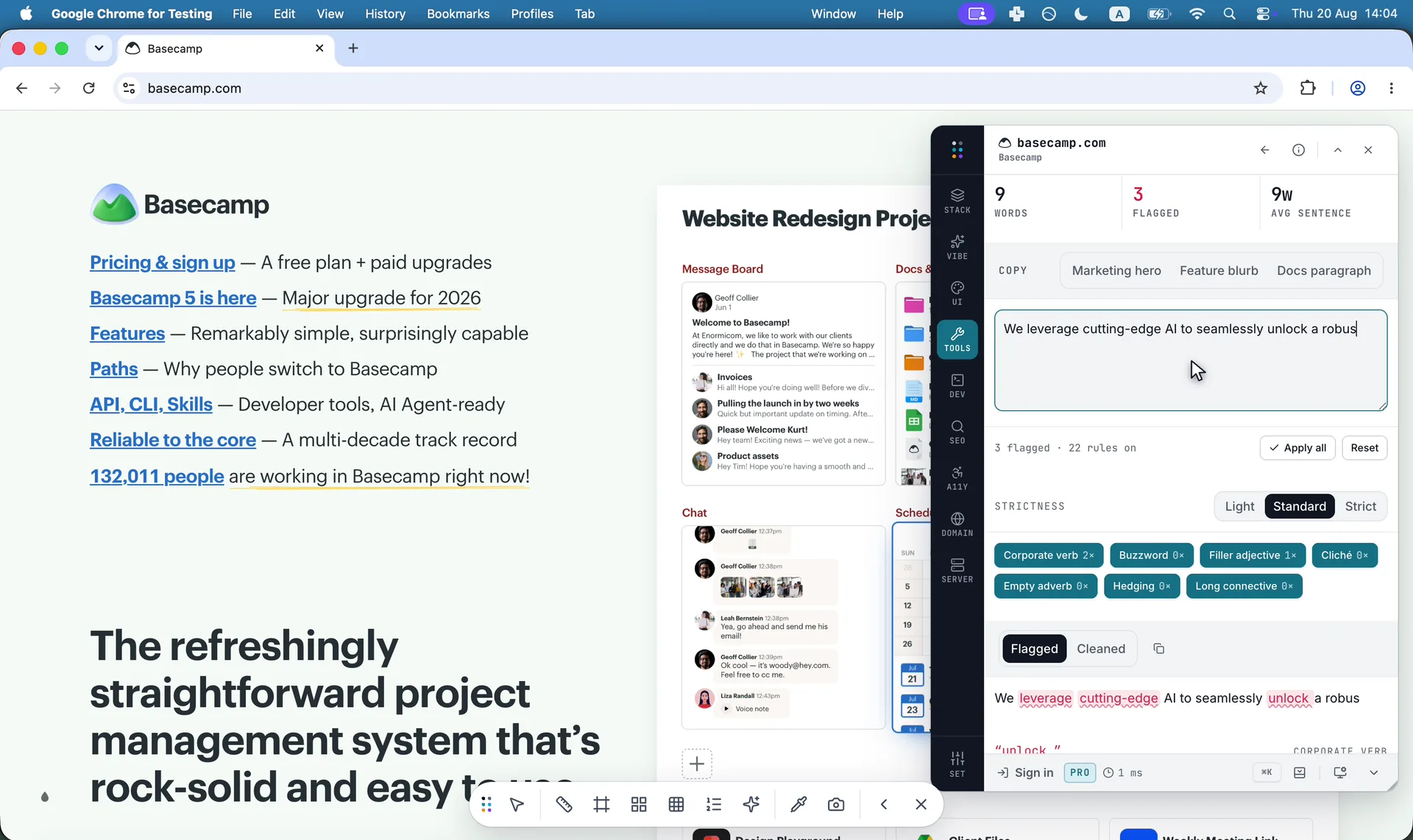Copy the flagged output with the copy icon

(x=1158, y=649)
